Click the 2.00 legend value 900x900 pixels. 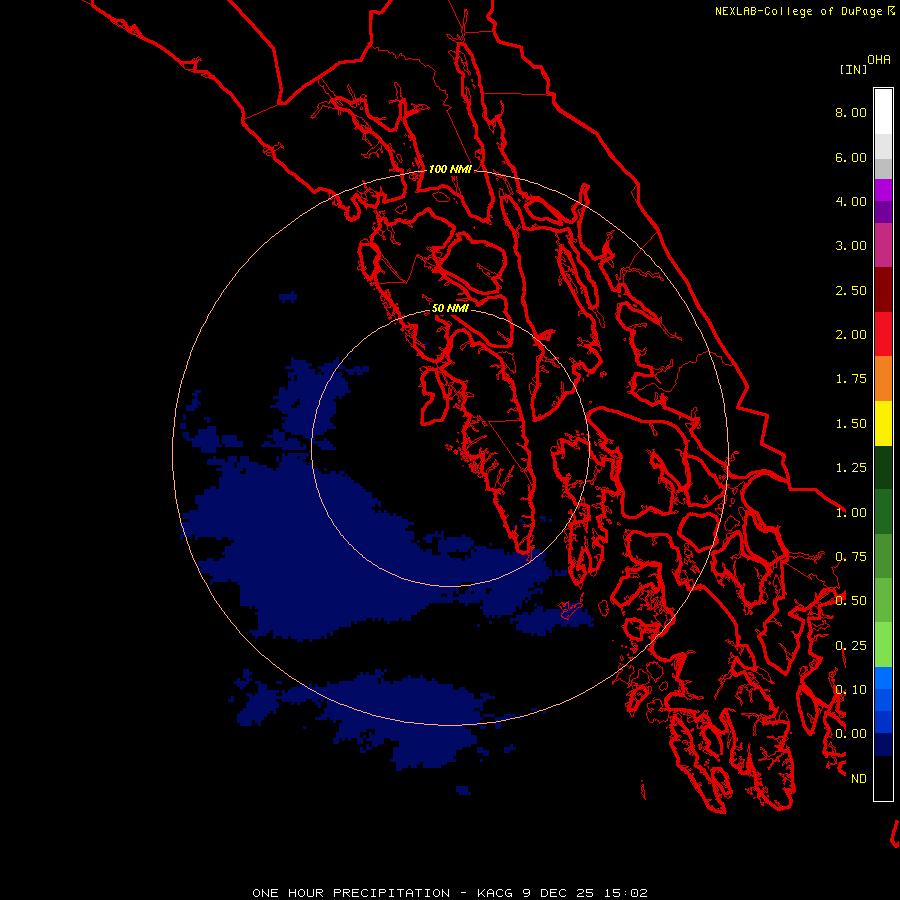coord(851,335)
